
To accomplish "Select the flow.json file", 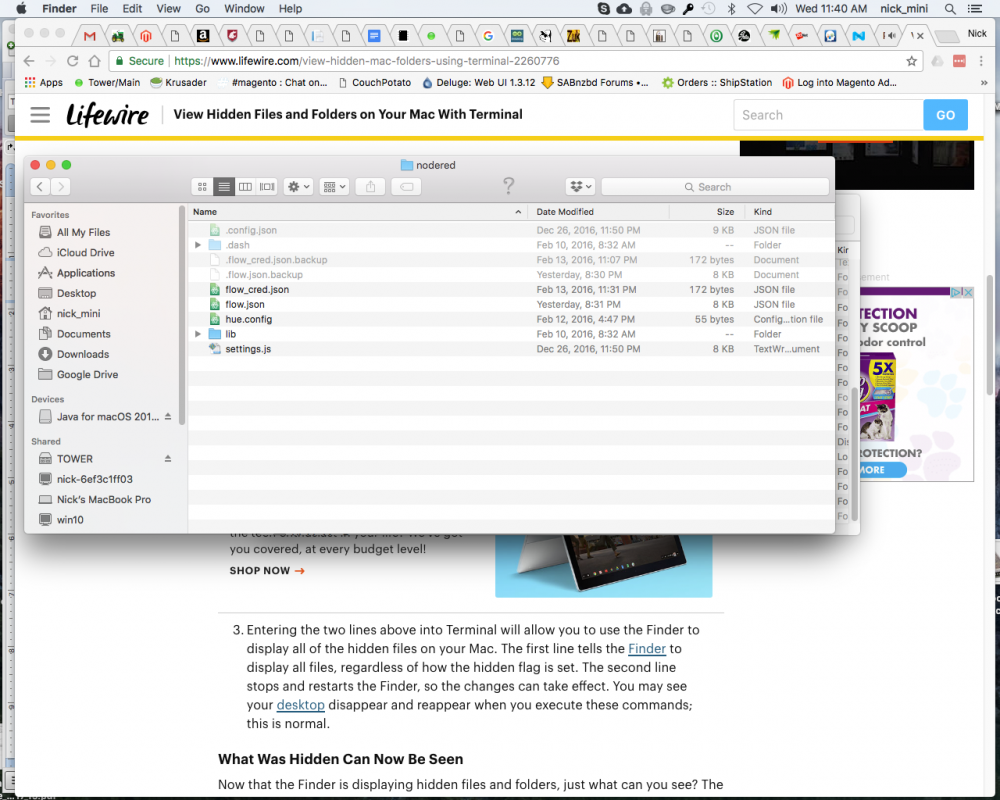I will [x=511, y=304].
